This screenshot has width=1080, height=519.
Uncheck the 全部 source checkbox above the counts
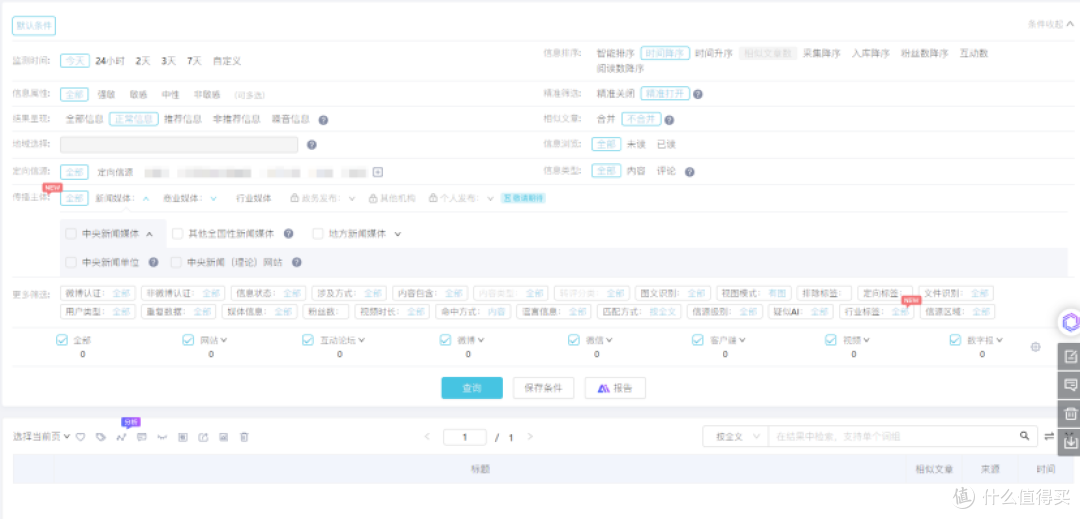(x=62, y=339)
